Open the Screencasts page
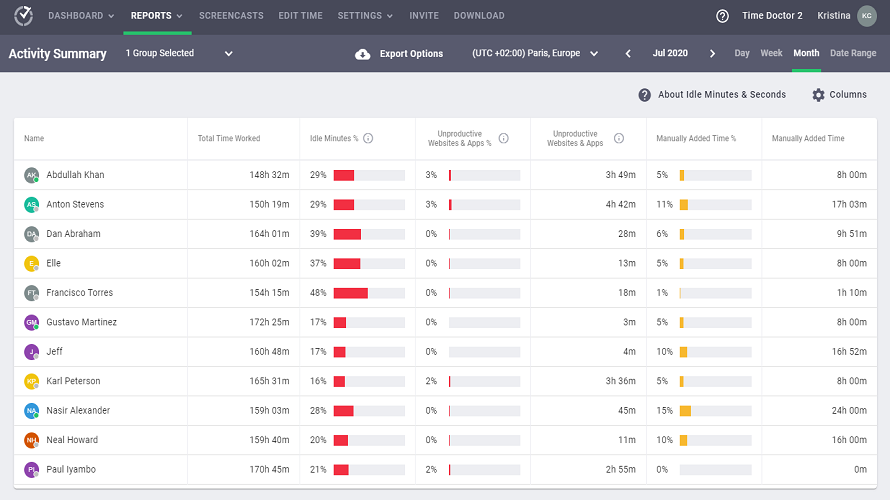Viewport: 890px width, 500px height. [x=230, y=16]
